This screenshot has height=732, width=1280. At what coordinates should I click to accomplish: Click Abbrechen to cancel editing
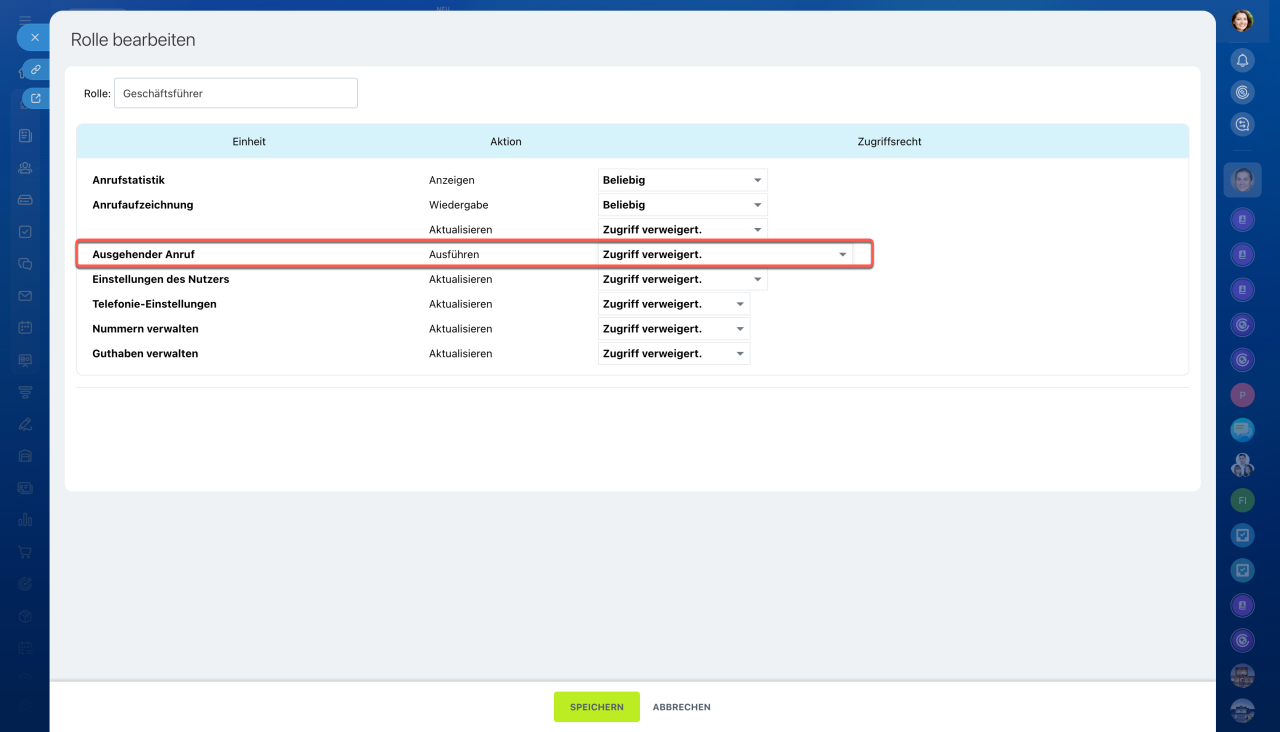tap(681, 707)
